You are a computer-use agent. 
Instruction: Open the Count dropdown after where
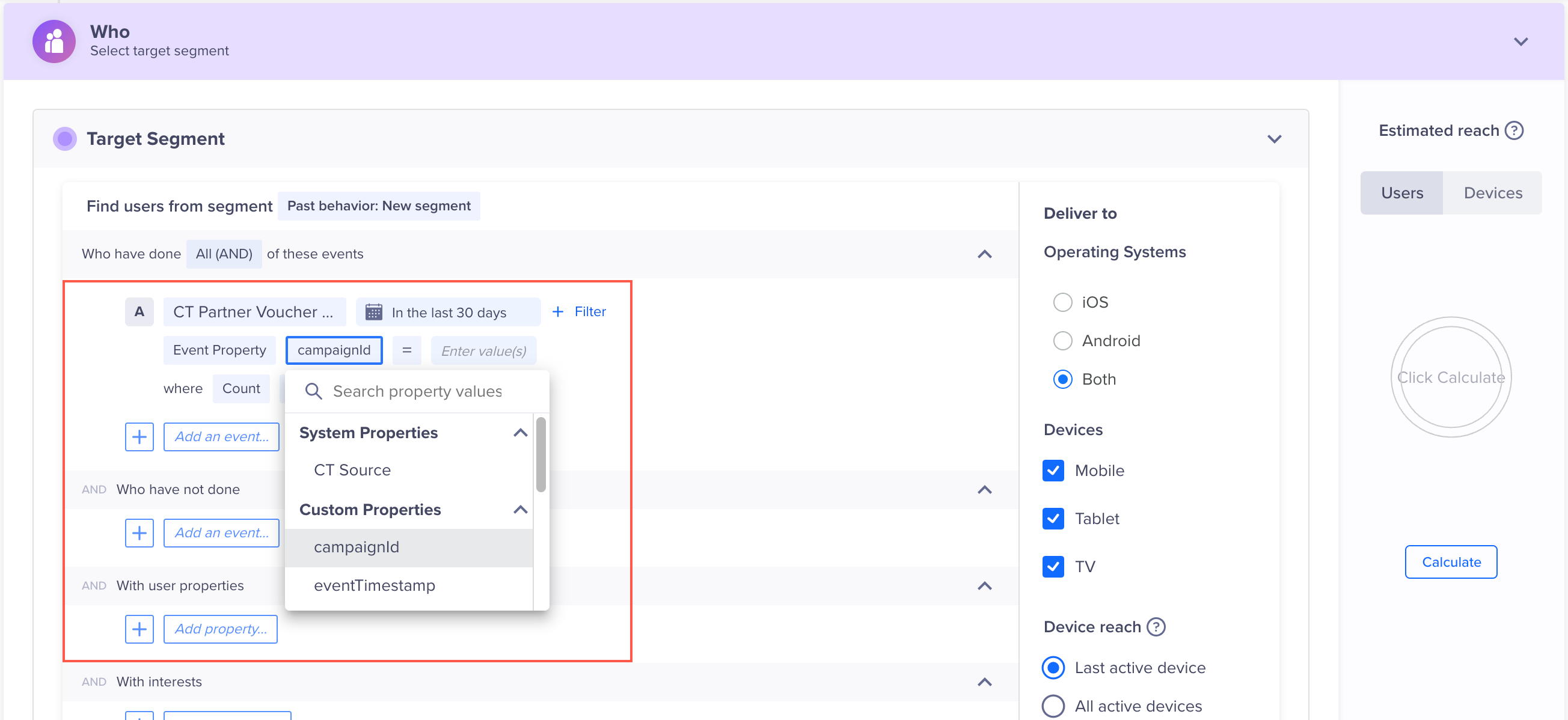pyautogui.click(x=241, y=388)
